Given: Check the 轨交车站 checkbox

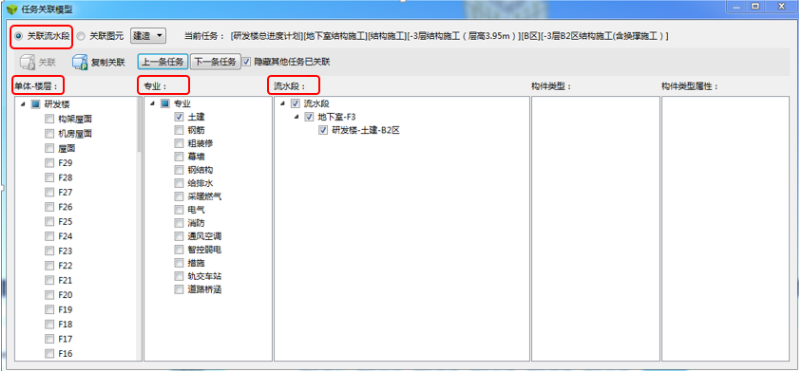Looking at the screenshot, I should [x=179, y=276].
